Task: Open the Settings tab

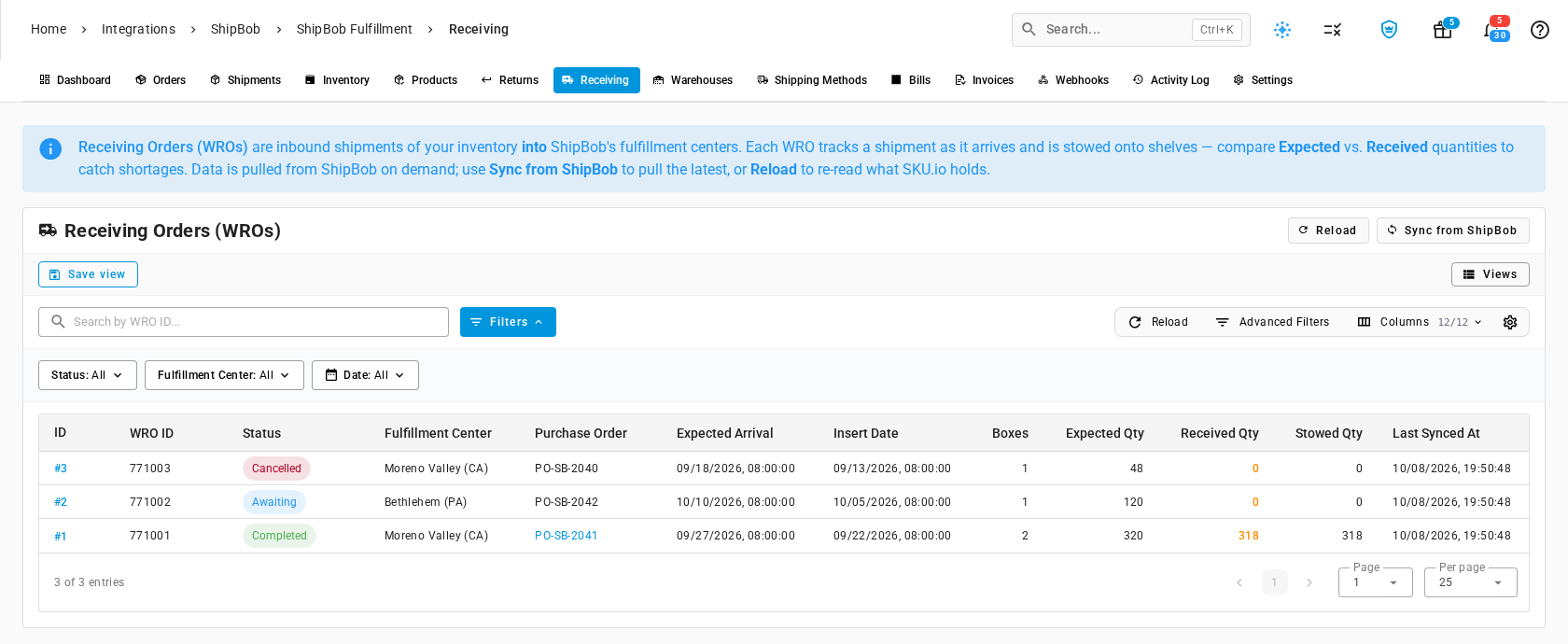Action: [x=1263, y=80]
